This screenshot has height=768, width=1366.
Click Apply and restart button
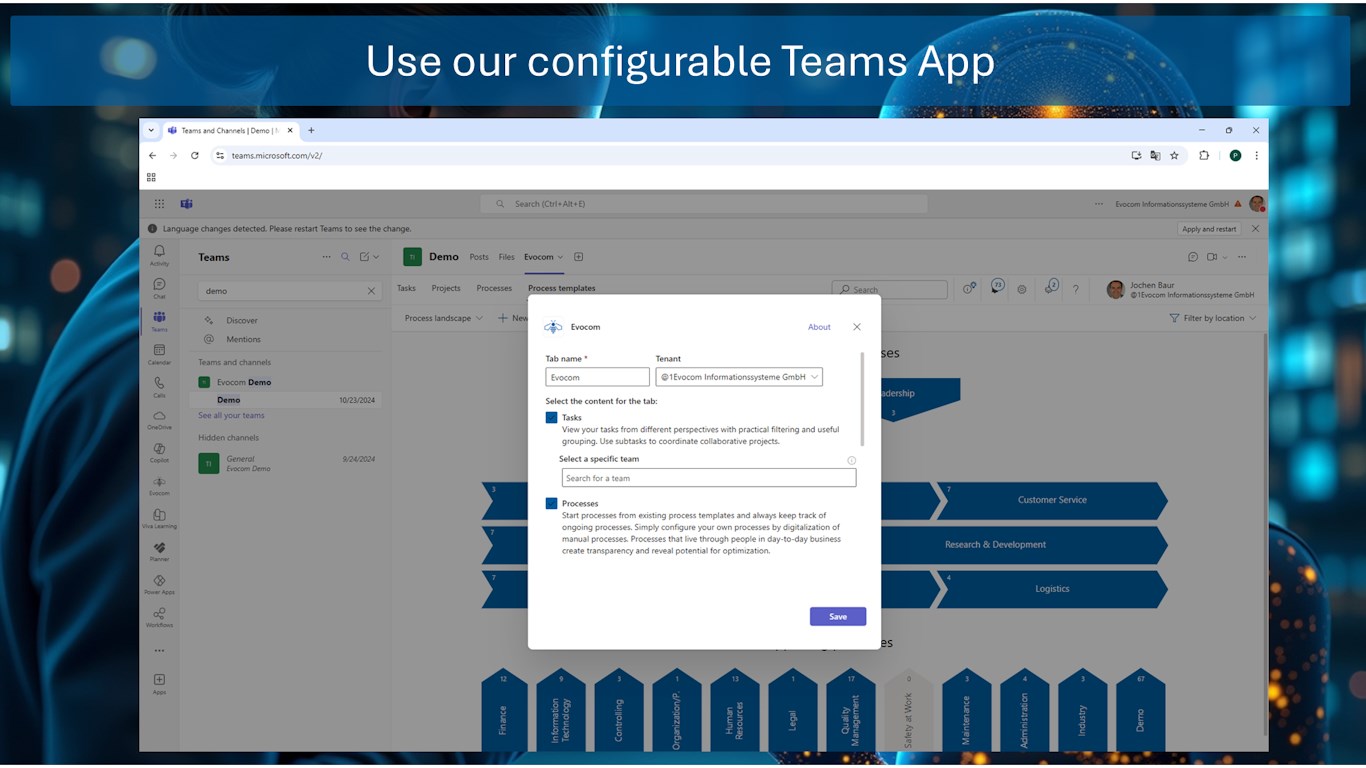point(1209,229)
